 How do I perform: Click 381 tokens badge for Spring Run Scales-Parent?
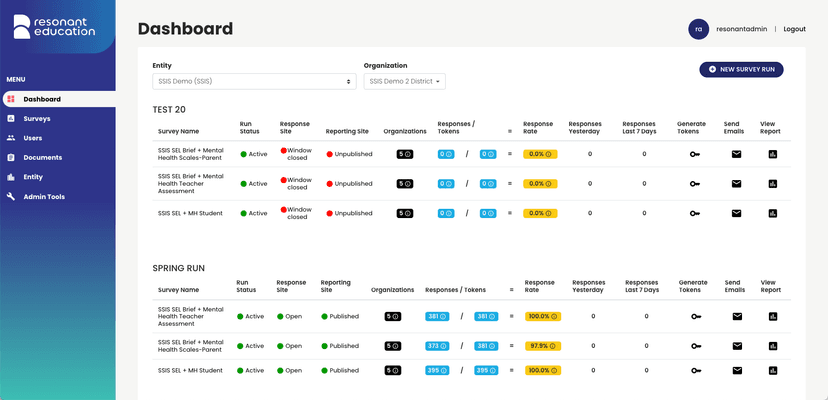486,346
